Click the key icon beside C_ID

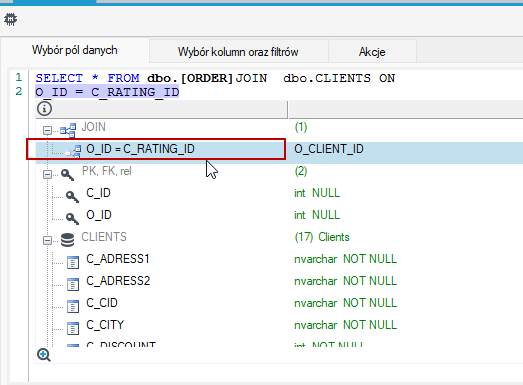pyautogui.click(x=72, y=197)
